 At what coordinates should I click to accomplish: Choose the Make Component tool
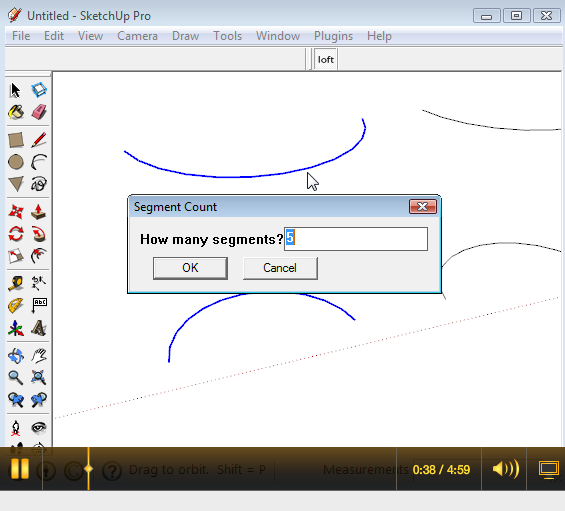(39, 90)
